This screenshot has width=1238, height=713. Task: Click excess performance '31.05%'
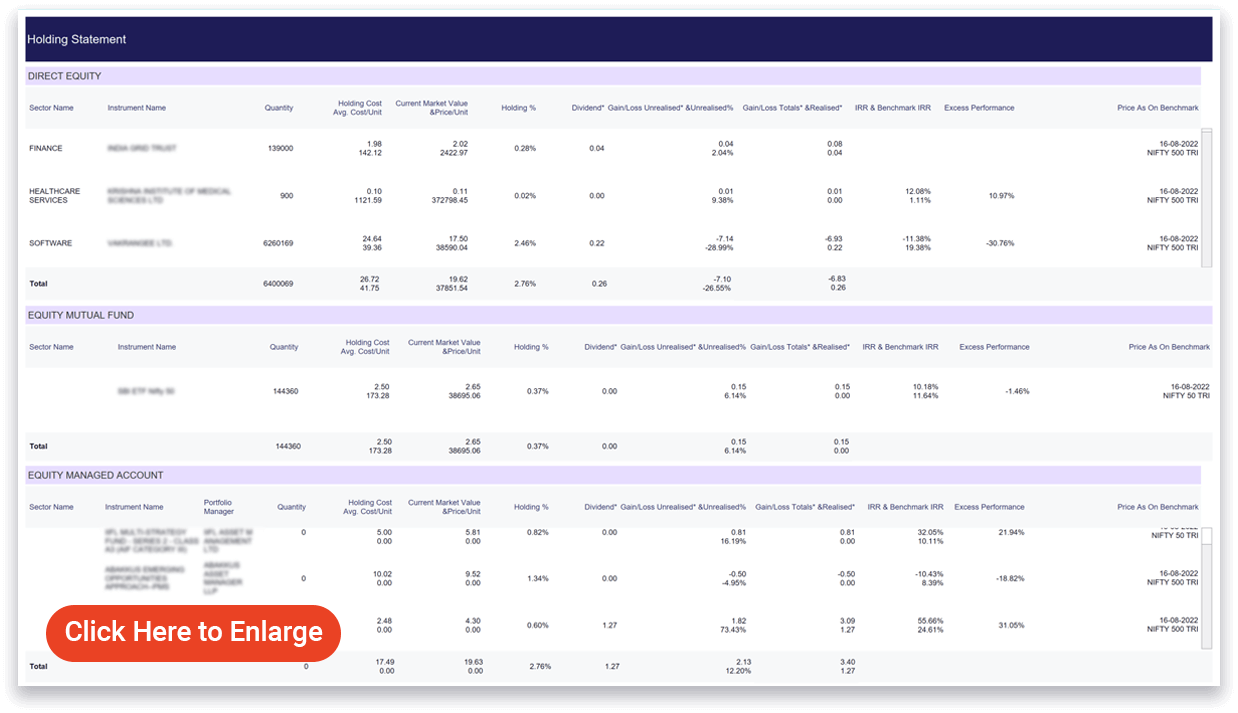click(x=1011, y=625)
